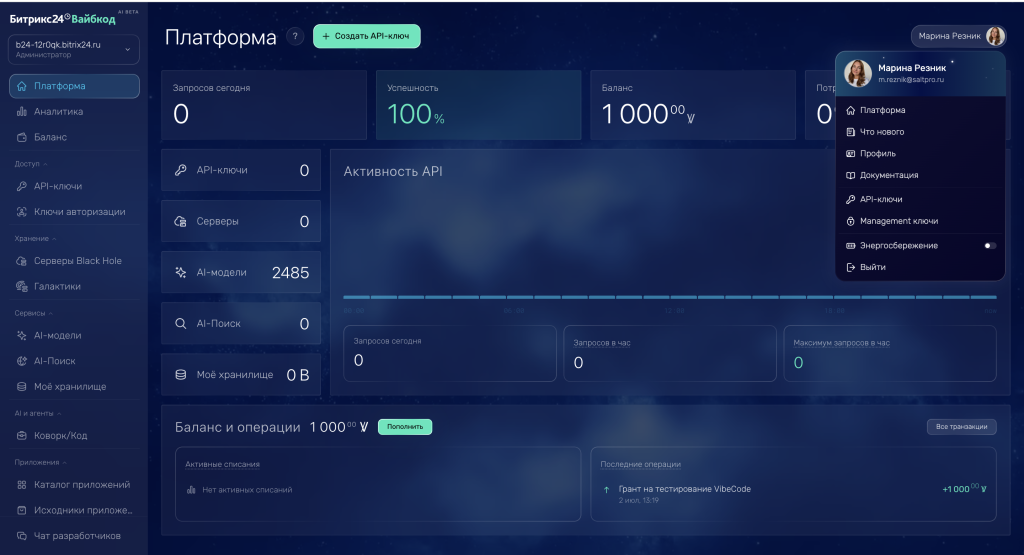The height and width of the screenshot is (555, 1024).
Task: Click the help question mark icon
Action: 295,37
